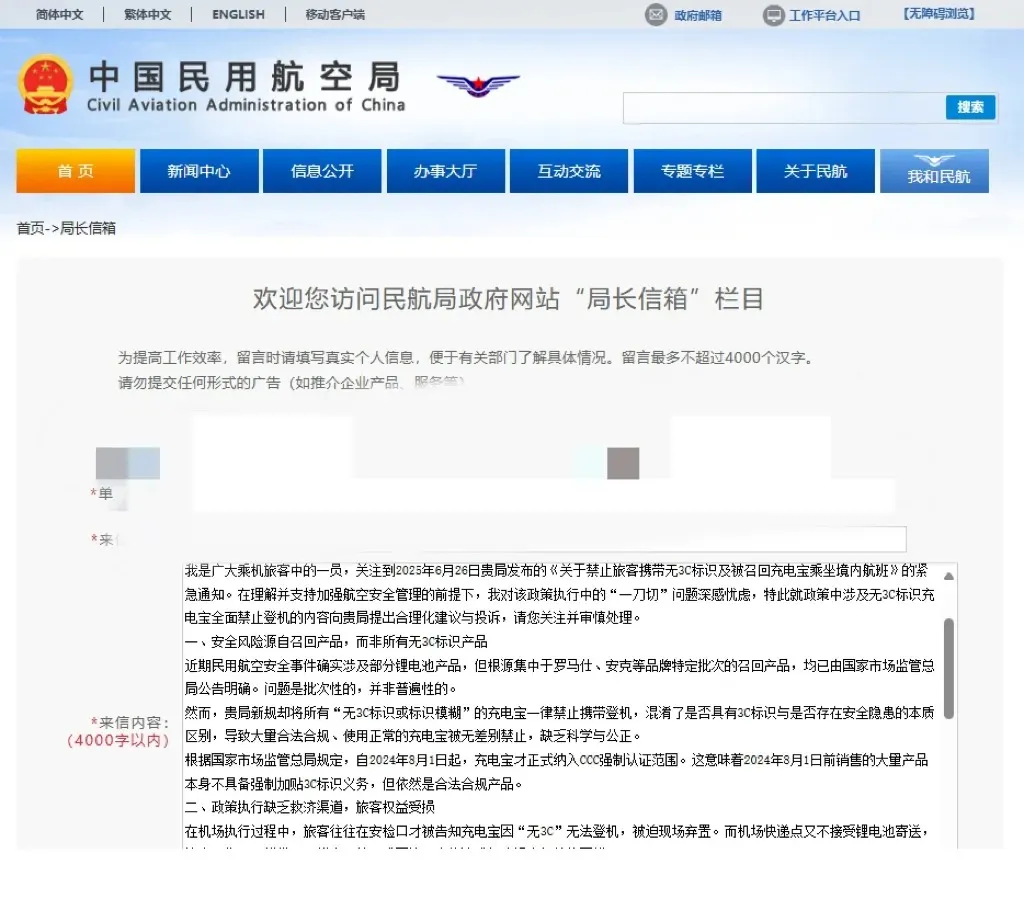The height and width of the screenshot is (924, 1024).
Task: Click the text area scroll-up arrow
Action: click(949, 576)
